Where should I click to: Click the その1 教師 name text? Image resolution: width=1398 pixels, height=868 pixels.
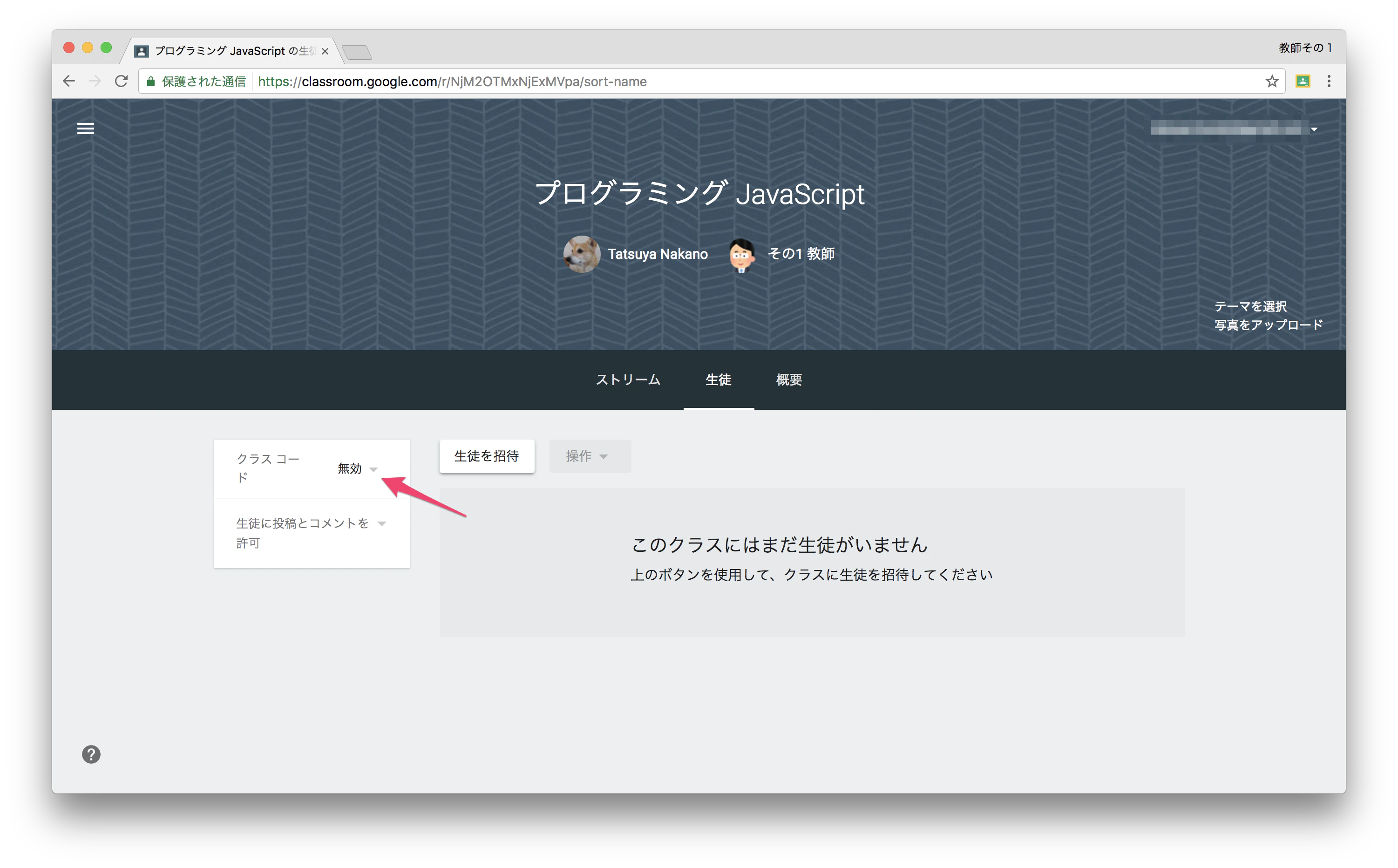(x=801, y=254)
